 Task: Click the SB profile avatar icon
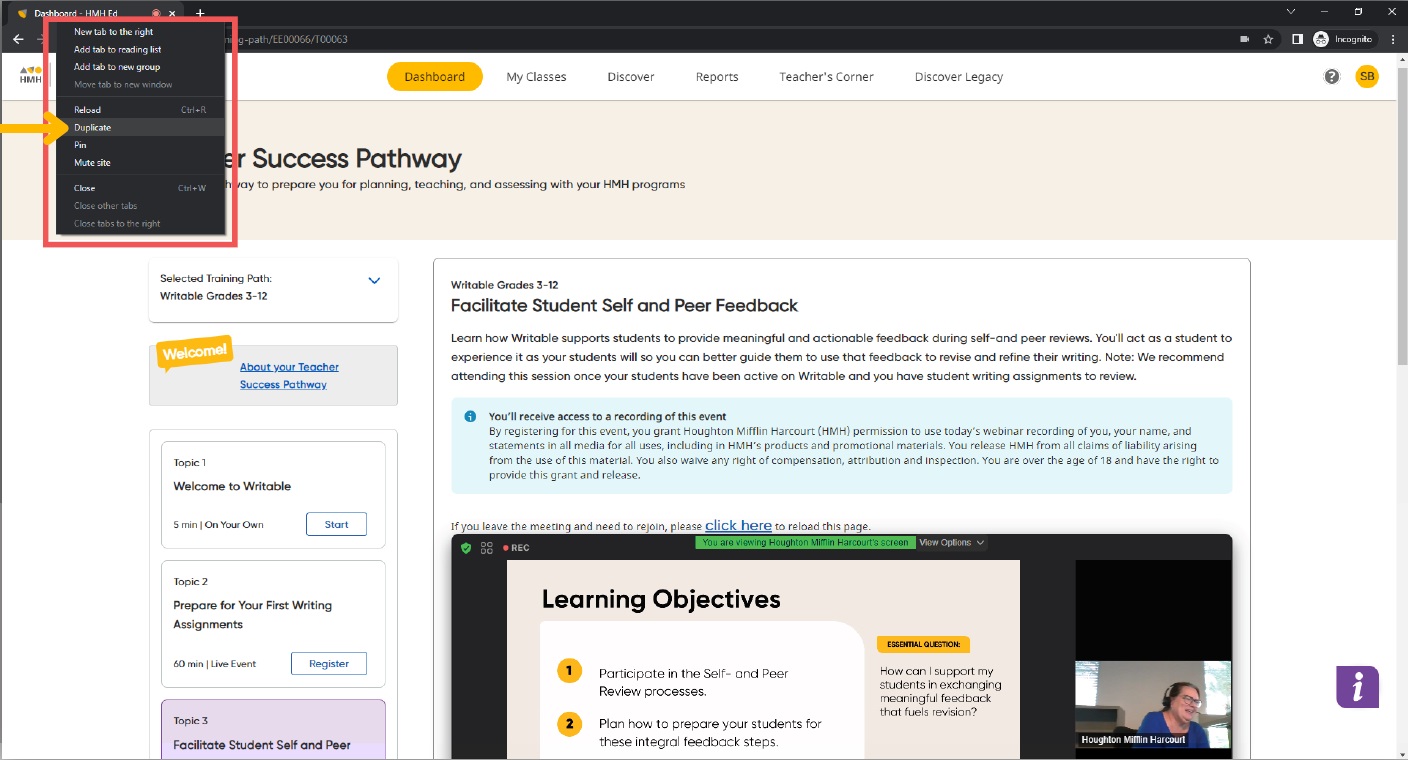(1366, 76)
